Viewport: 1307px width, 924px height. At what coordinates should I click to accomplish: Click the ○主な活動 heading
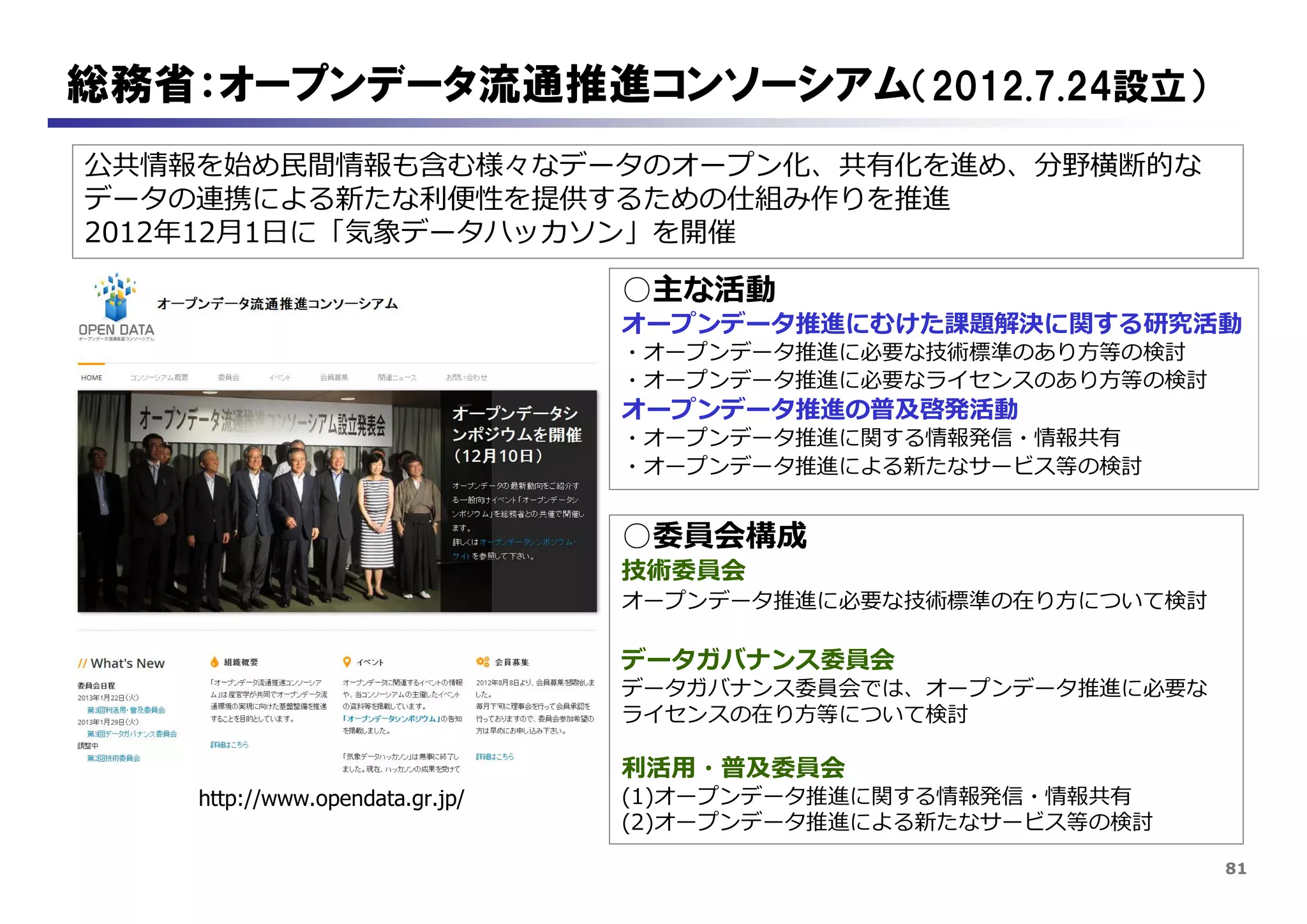pyautogui.click(x=699, y=289)
